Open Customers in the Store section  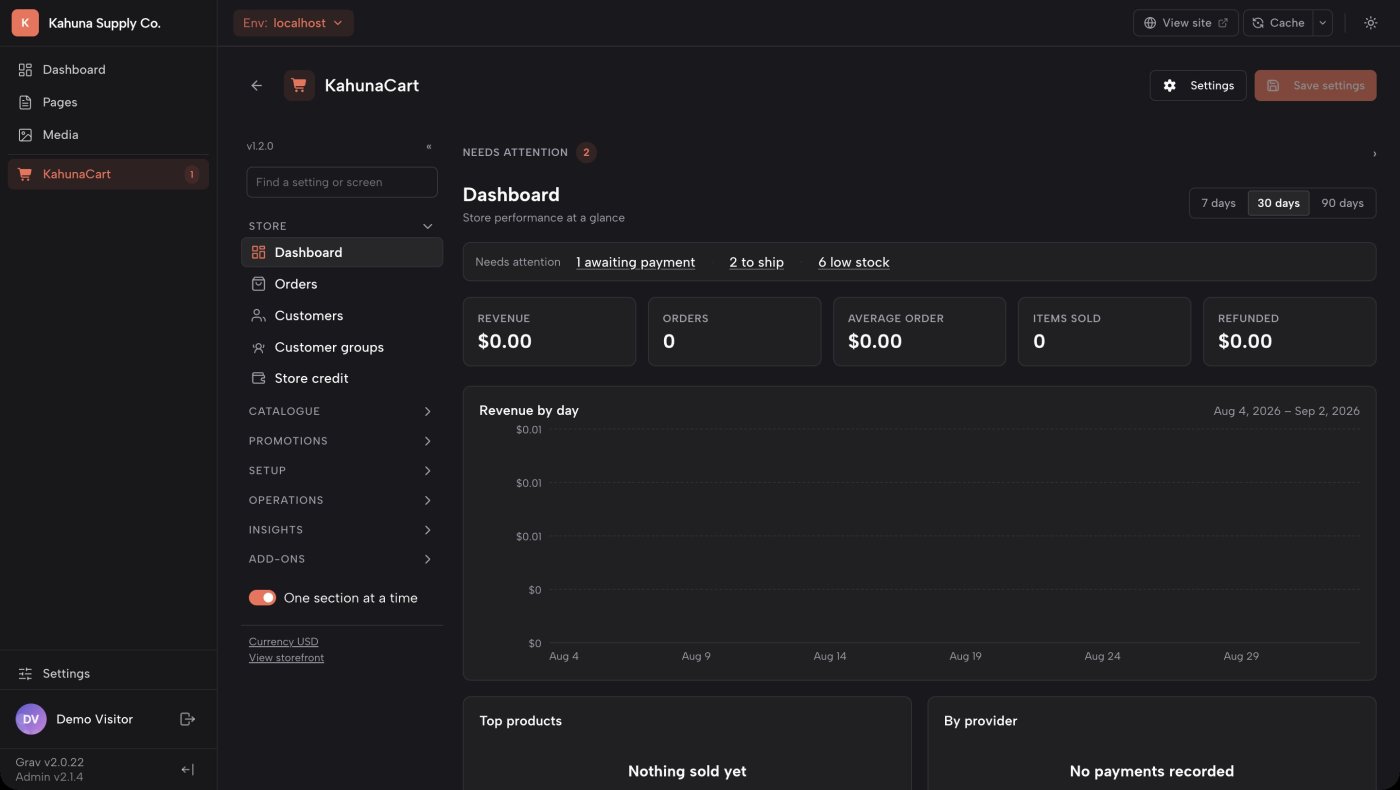[x=342, y=315]
